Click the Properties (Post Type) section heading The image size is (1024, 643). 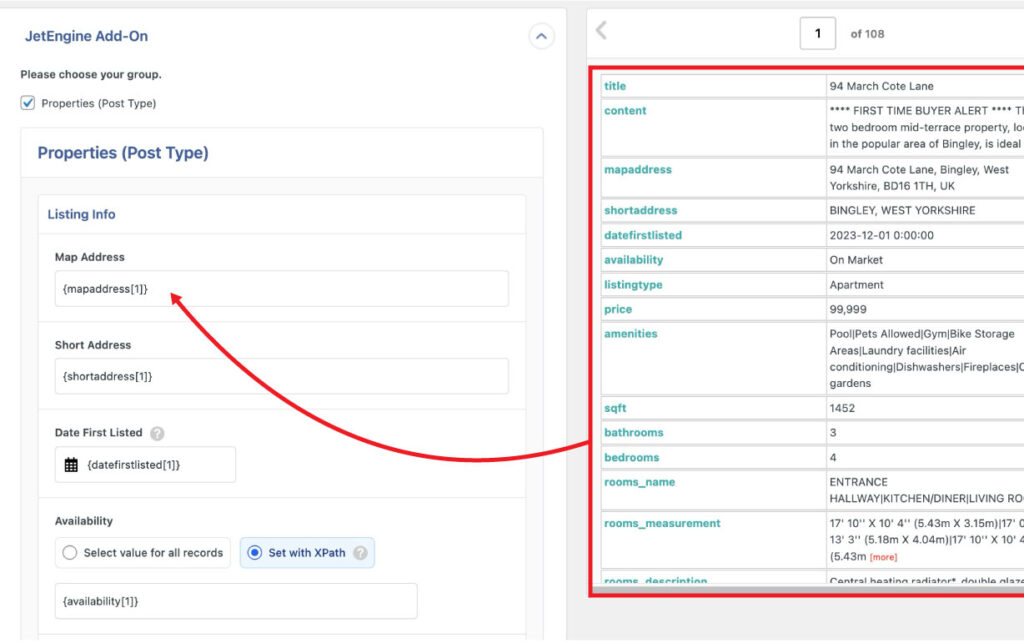click(x=123, y=153)
